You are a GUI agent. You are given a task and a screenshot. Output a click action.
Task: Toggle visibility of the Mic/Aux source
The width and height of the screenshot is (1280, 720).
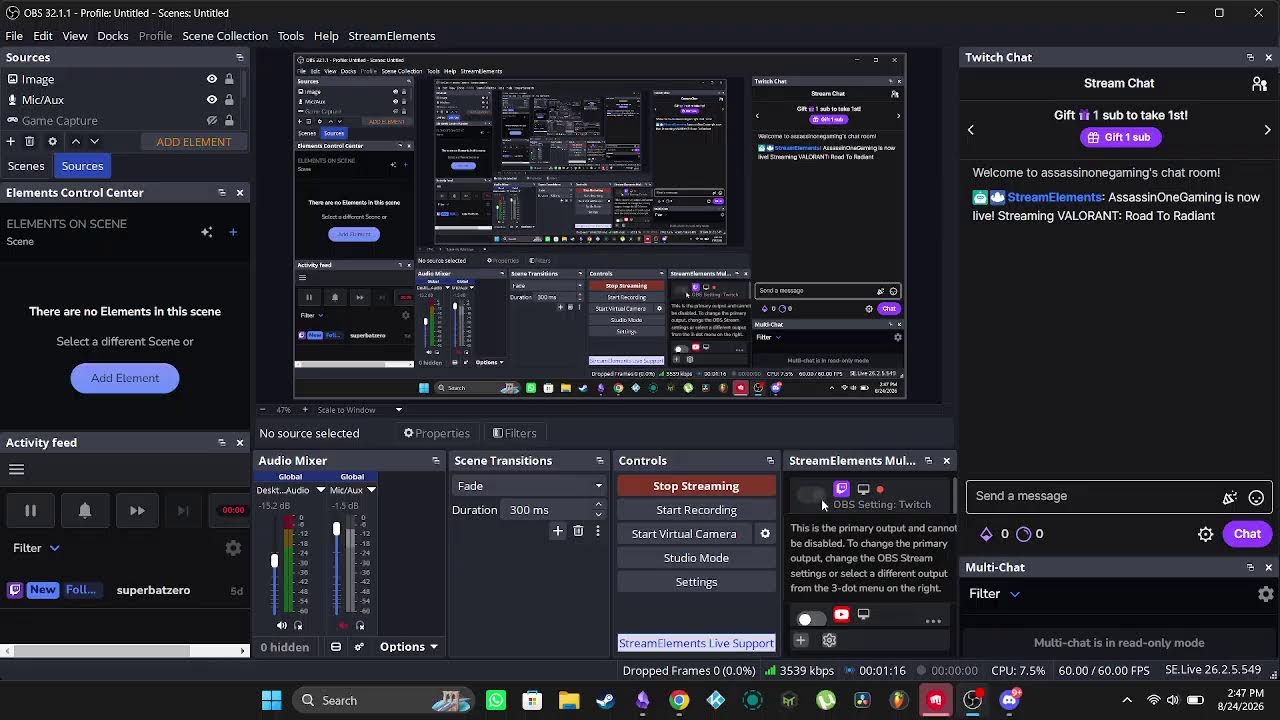click(212, 100)
